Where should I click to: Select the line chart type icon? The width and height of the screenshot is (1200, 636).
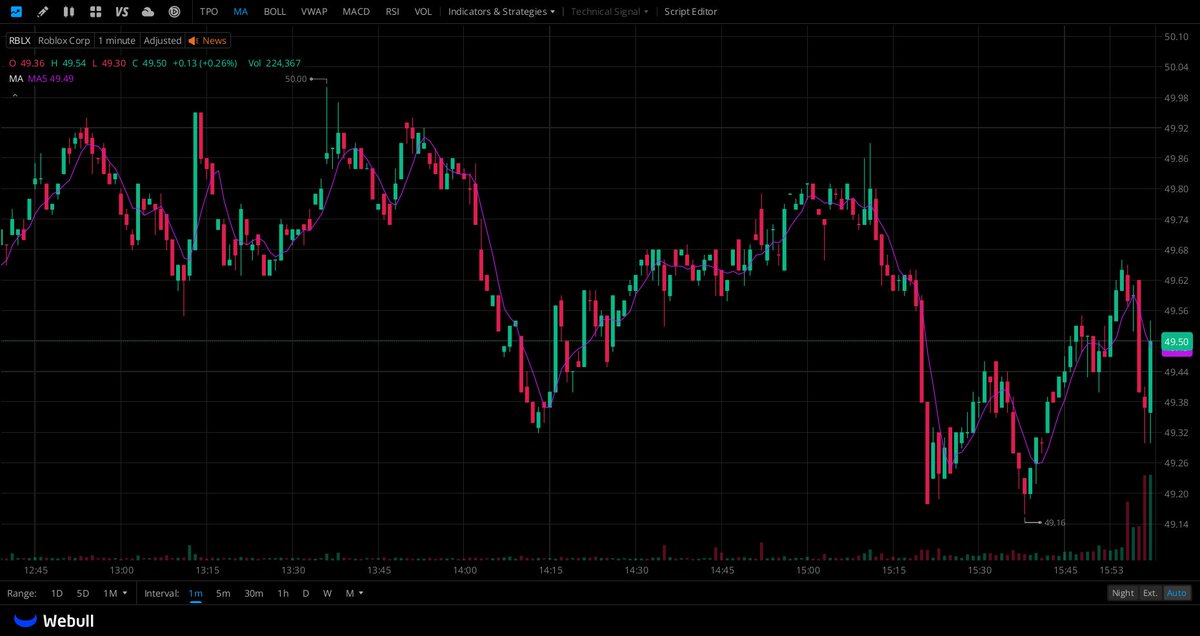point(16,11)
